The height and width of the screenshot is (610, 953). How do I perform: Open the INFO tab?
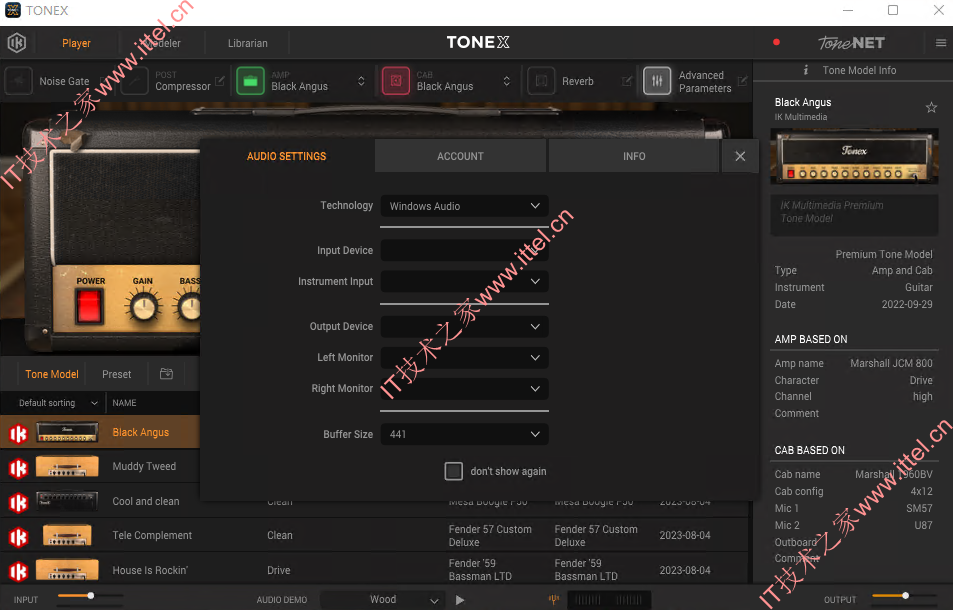[634, 156]
